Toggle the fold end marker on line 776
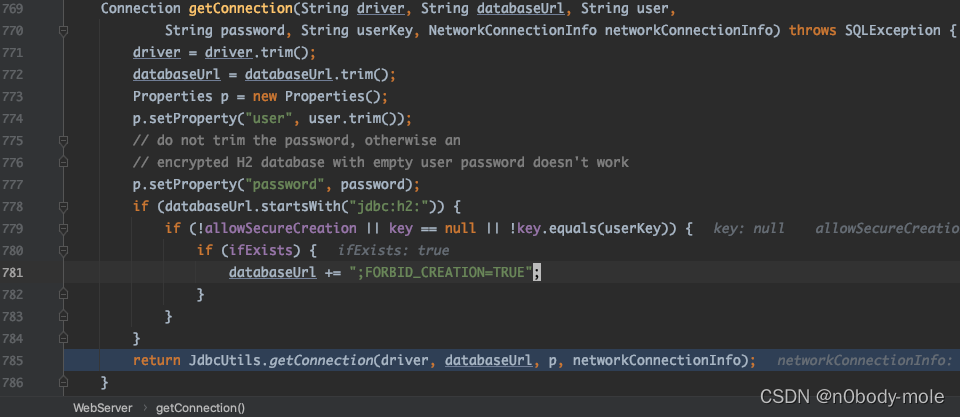Image resolution: width=960 pixels, height=417 pixels. 63,163
